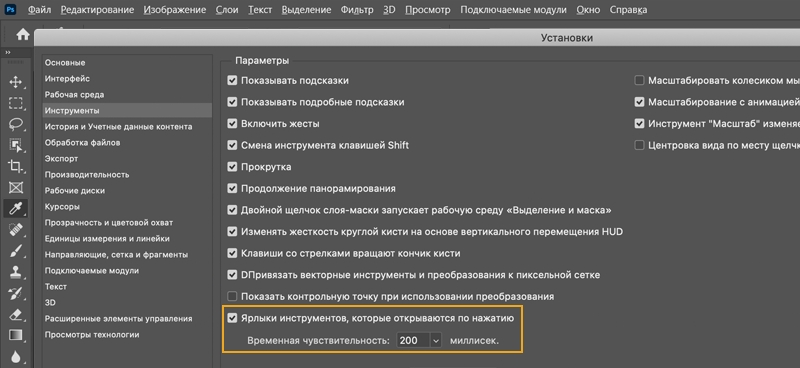
Task: Open the 'Временная чувствительность' dropdown arrow
Action: (x=435, y=340)
